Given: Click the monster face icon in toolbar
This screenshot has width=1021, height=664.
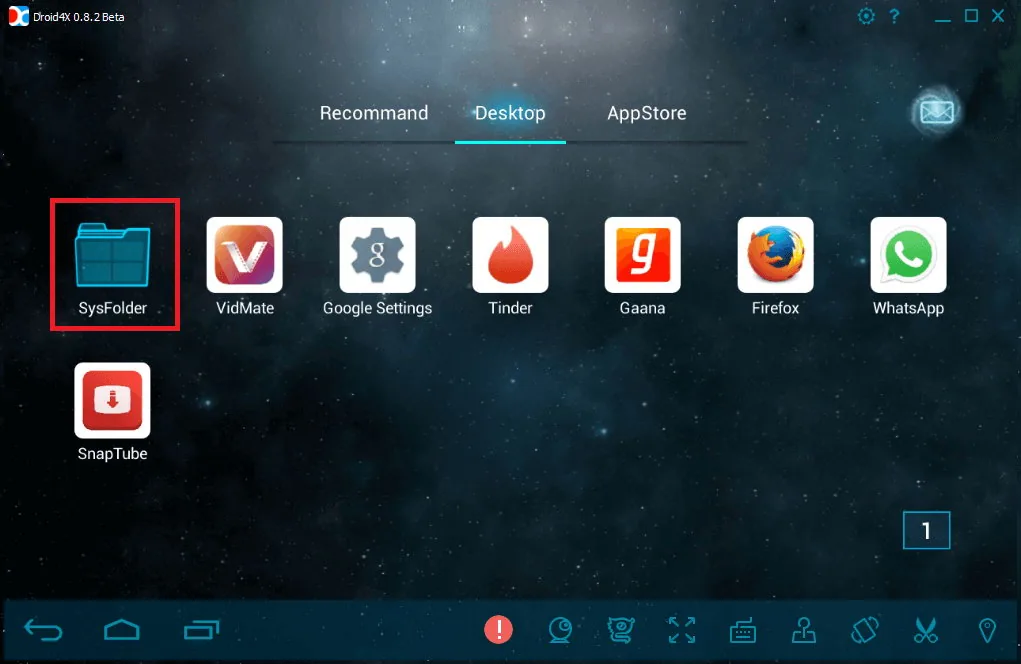Looking at the screenshot, I should pyautogui.click(x=621, y=630).
